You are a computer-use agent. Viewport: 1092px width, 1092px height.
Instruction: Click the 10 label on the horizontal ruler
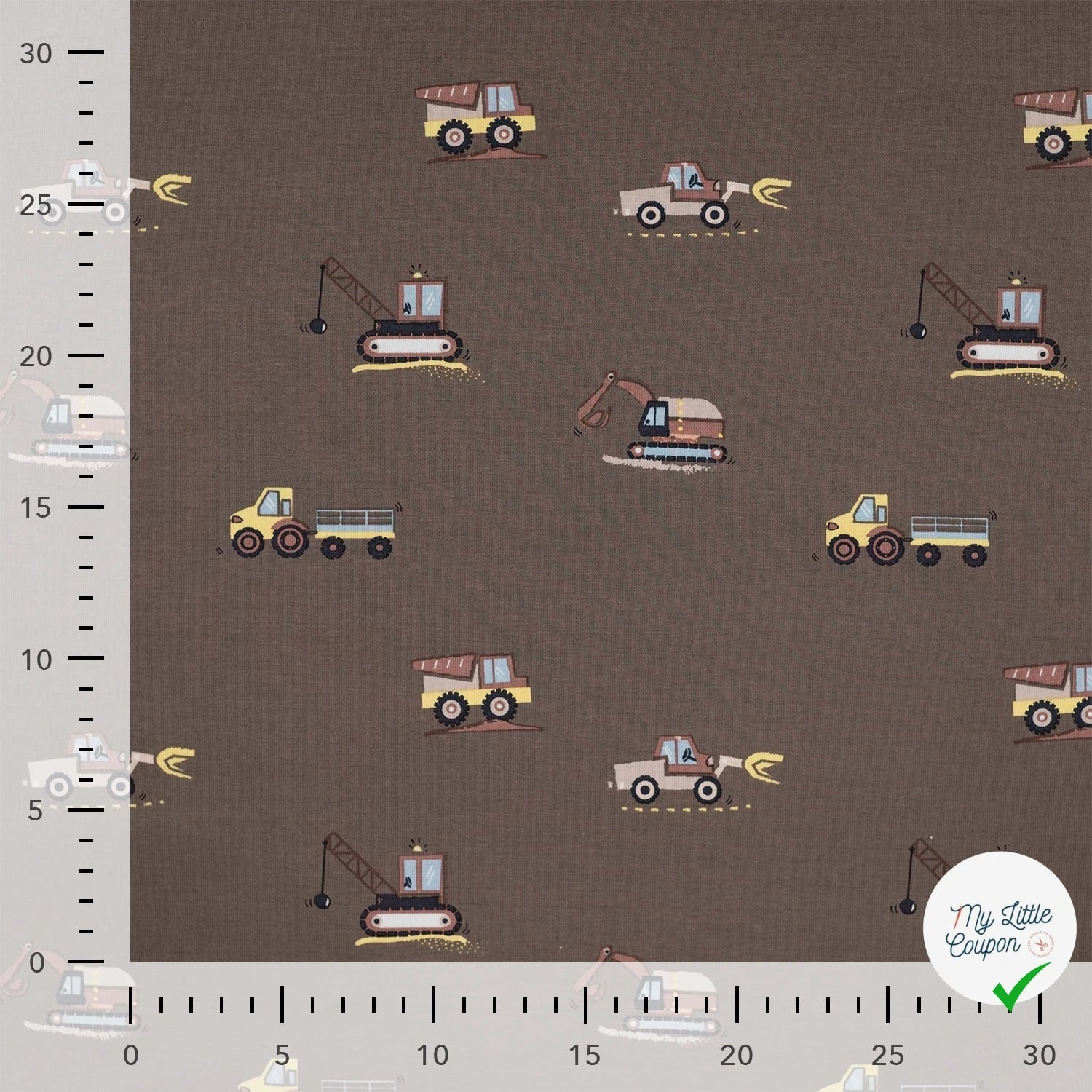[x=432, y=1055]
